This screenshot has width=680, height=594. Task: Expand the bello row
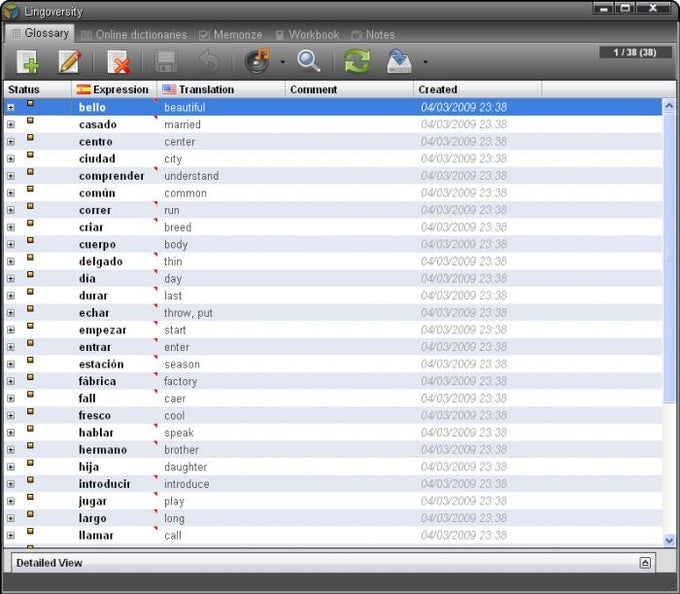[11, 107]
